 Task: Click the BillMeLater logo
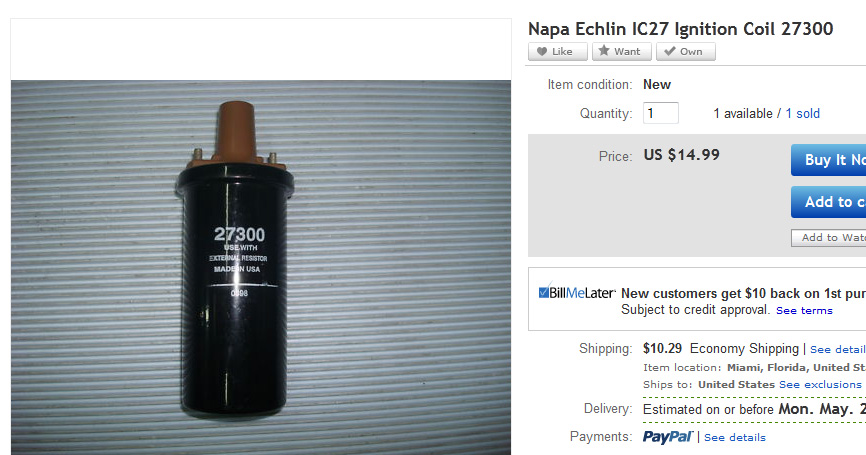point(577,292)
